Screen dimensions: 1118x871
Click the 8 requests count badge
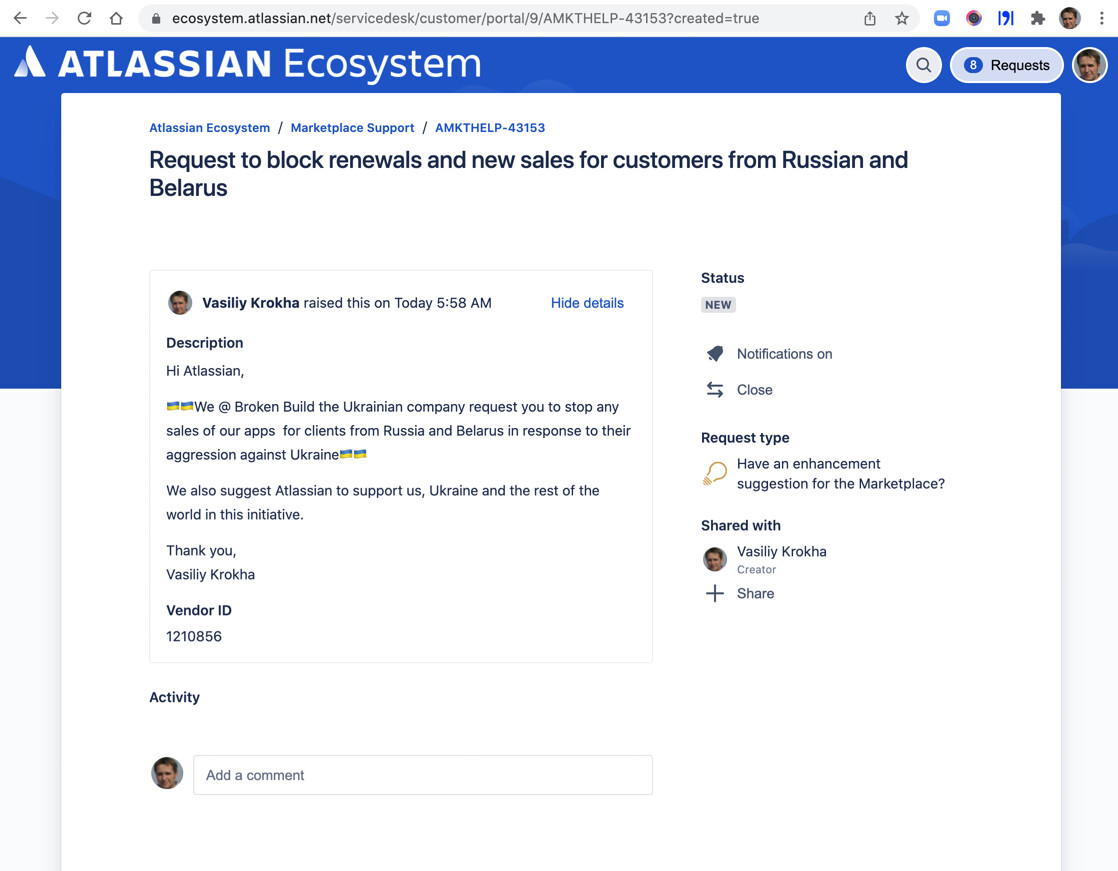tap(973, 65)
